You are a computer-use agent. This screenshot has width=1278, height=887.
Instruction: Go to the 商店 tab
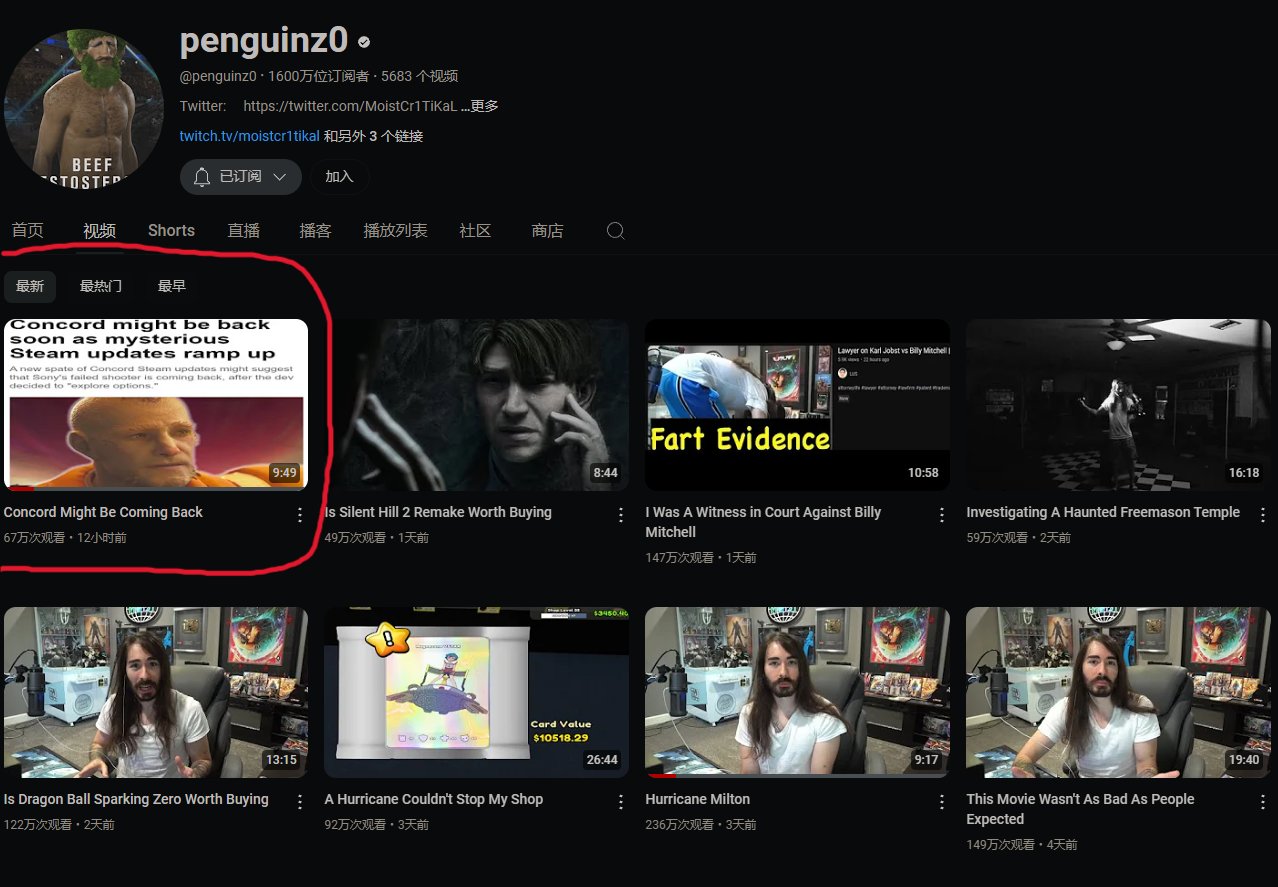tap(547, 231)
